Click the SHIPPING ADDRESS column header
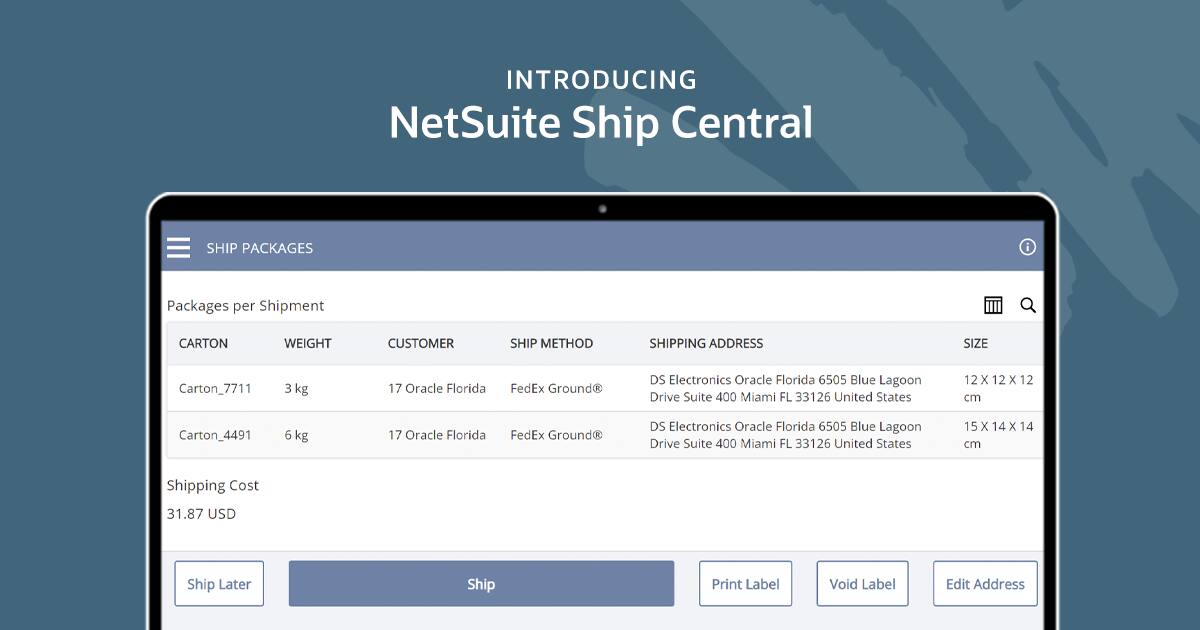The height and width of the screenshot is (630, 1200). tap(706, 343)
